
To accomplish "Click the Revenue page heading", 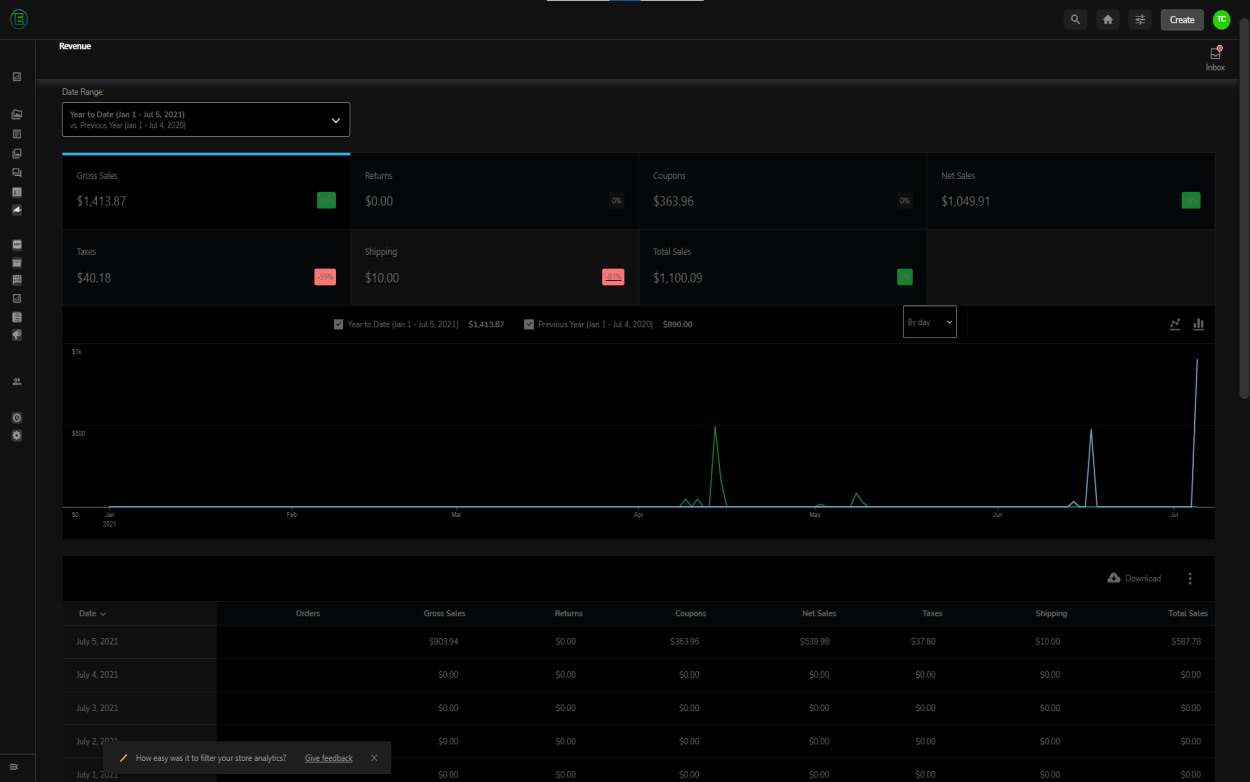I will [75, 46].
